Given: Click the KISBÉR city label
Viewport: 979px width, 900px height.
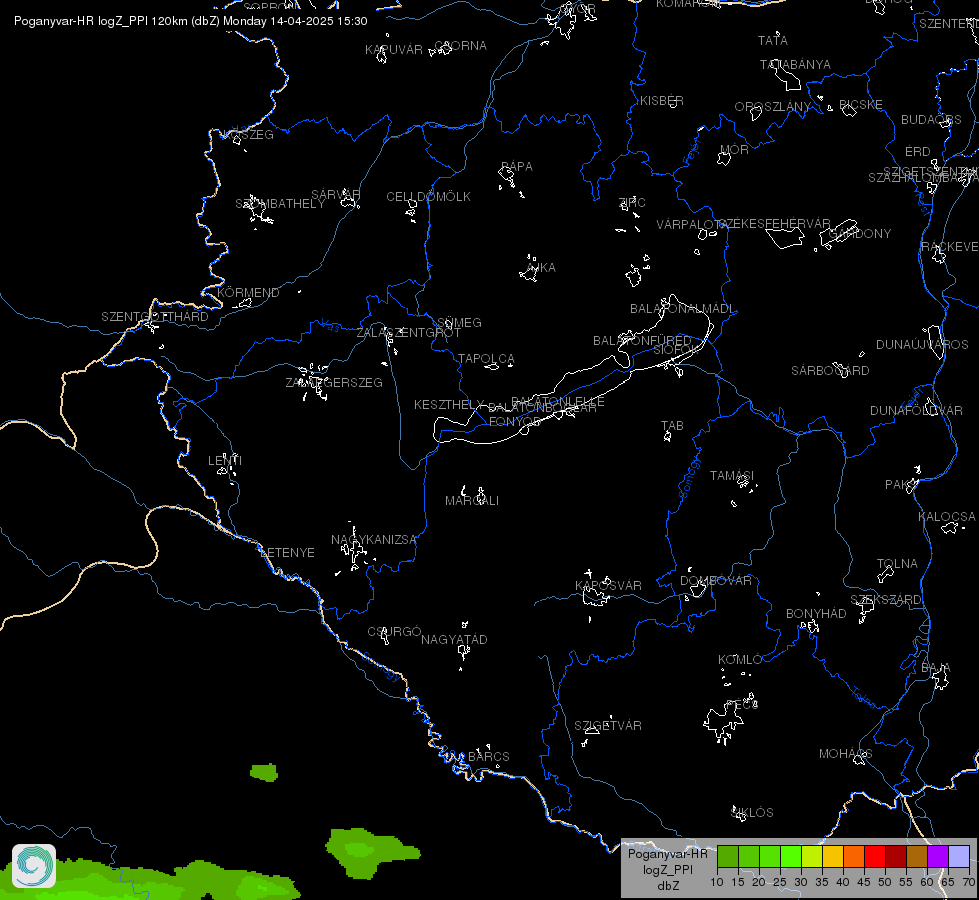Looking at the screenshot, I should tap(662, 100).
